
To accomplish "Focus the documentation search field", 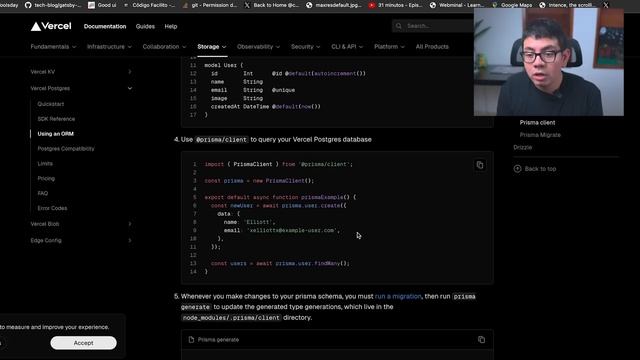I will click(433, 26).
